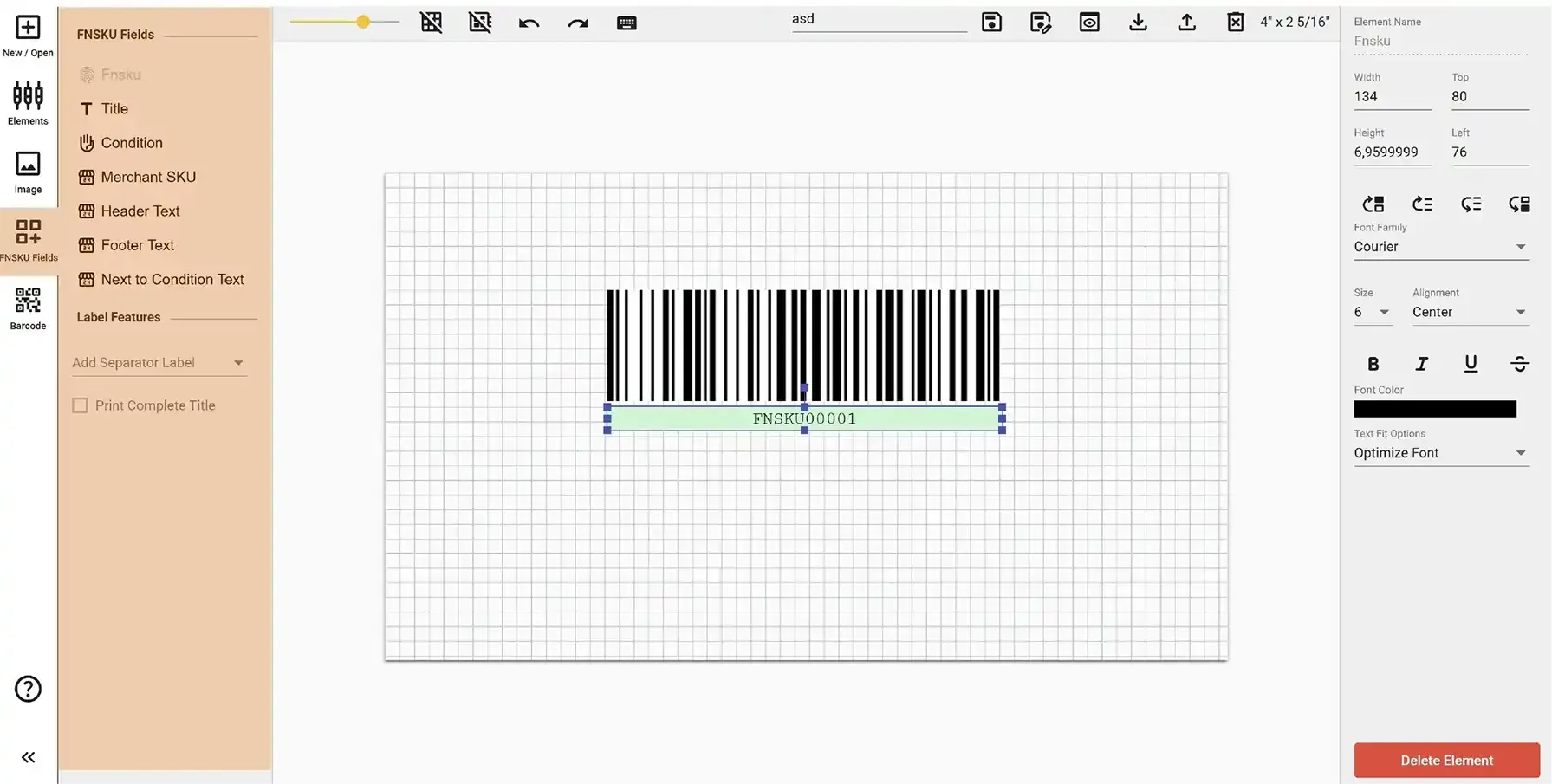Select the FNSKU Fields sidebar tab
1552x784 pixels.
point(29,240)
